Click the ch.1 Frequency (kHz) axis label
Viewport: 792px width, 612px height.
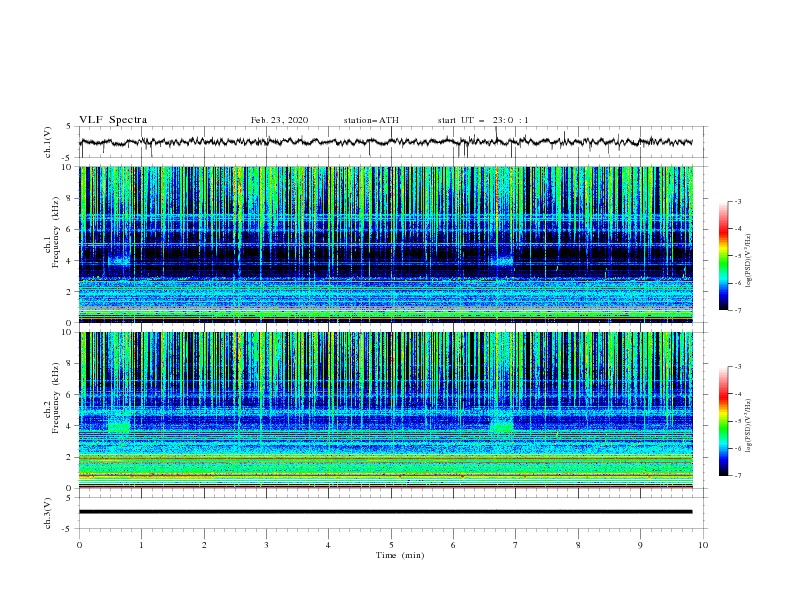point(51,232)
